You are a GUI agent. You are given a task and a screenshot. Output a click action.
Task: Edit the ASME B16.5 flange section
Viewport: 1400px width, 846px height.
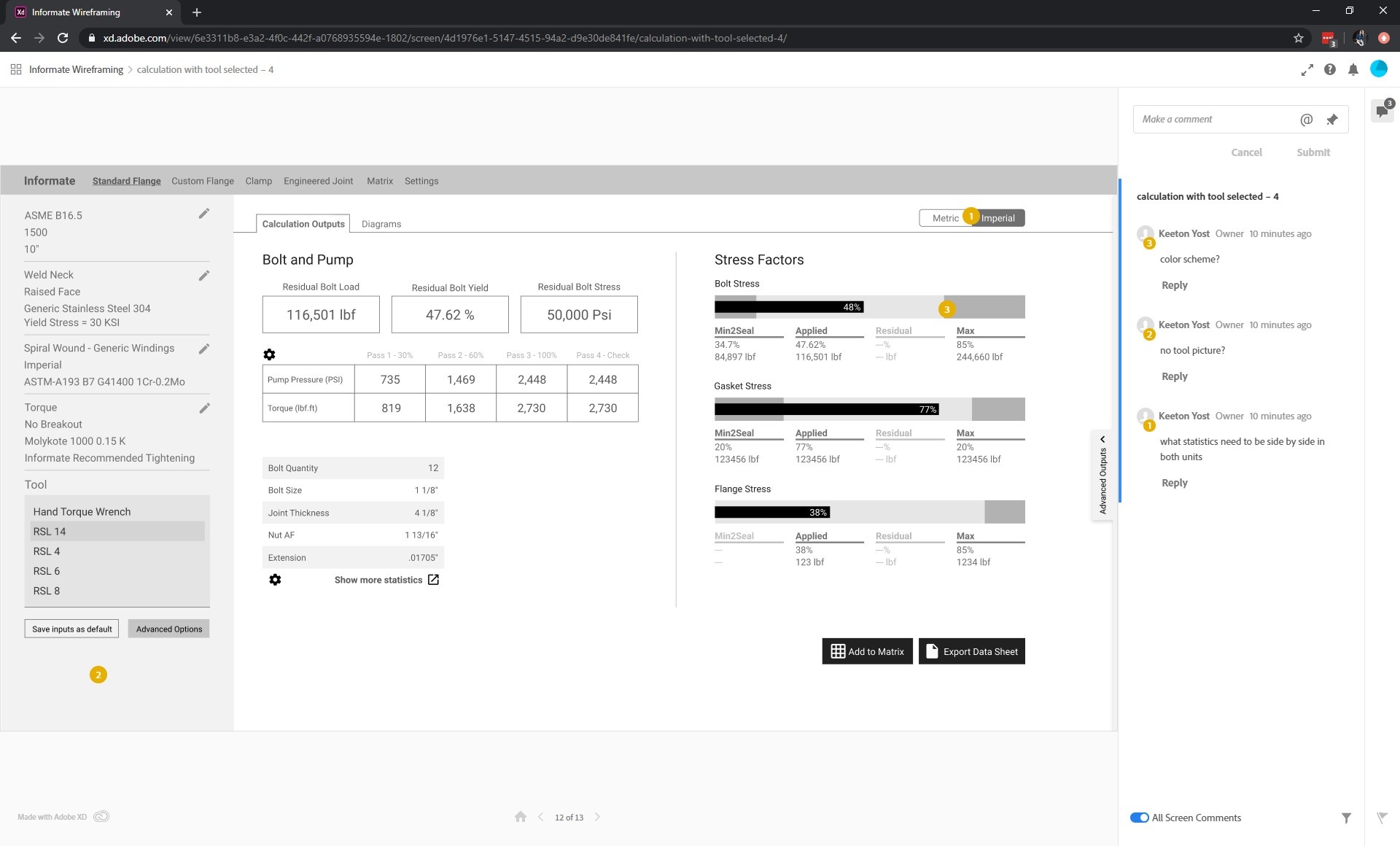point(204,214)
